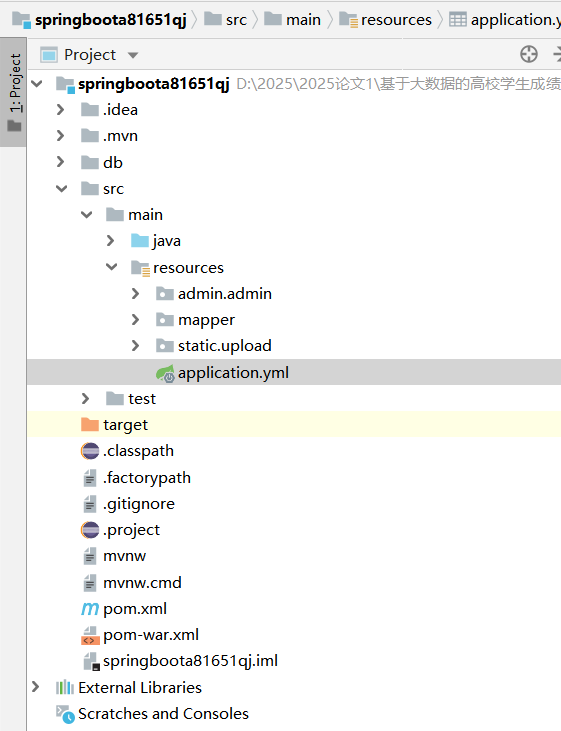Select the target folder name

point(125,425)
